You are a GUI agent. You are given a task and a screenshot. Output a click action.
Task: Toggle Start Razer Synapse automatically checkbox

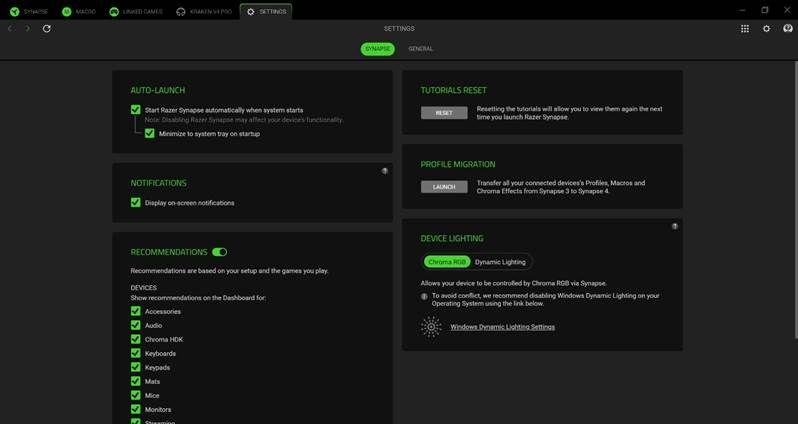coord(135,109)
